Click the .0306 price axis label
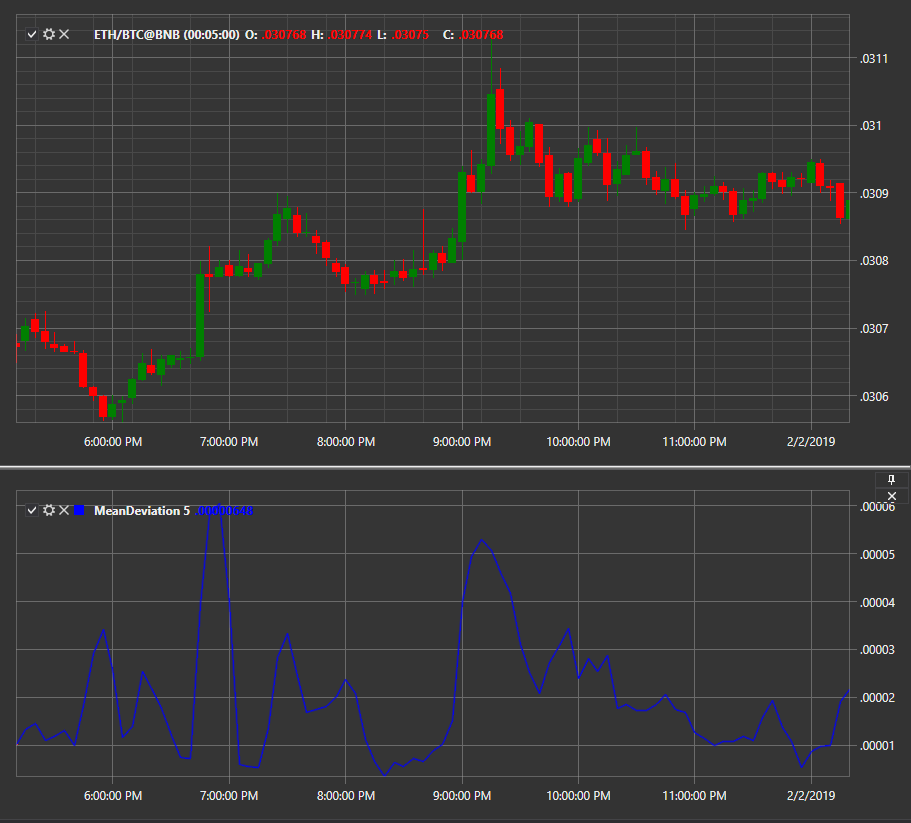Image resolution: width=911 pixels, height=823 pixels. tap(874, 397)
